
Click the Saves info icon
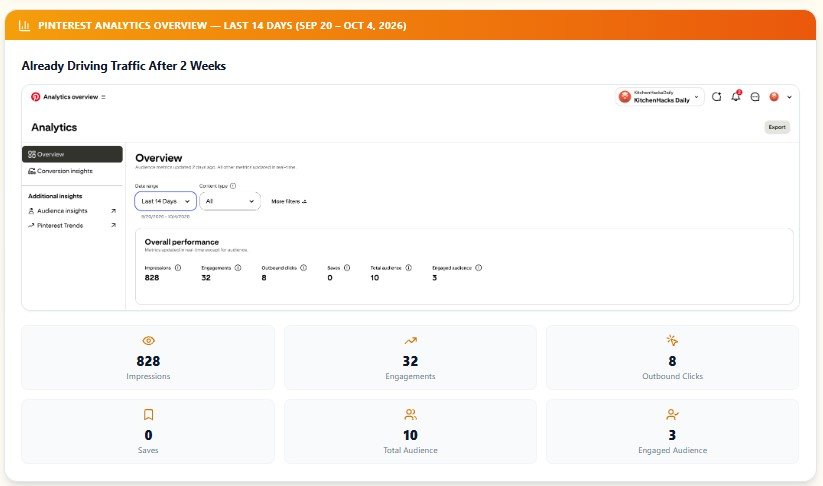tap(347, 268)
